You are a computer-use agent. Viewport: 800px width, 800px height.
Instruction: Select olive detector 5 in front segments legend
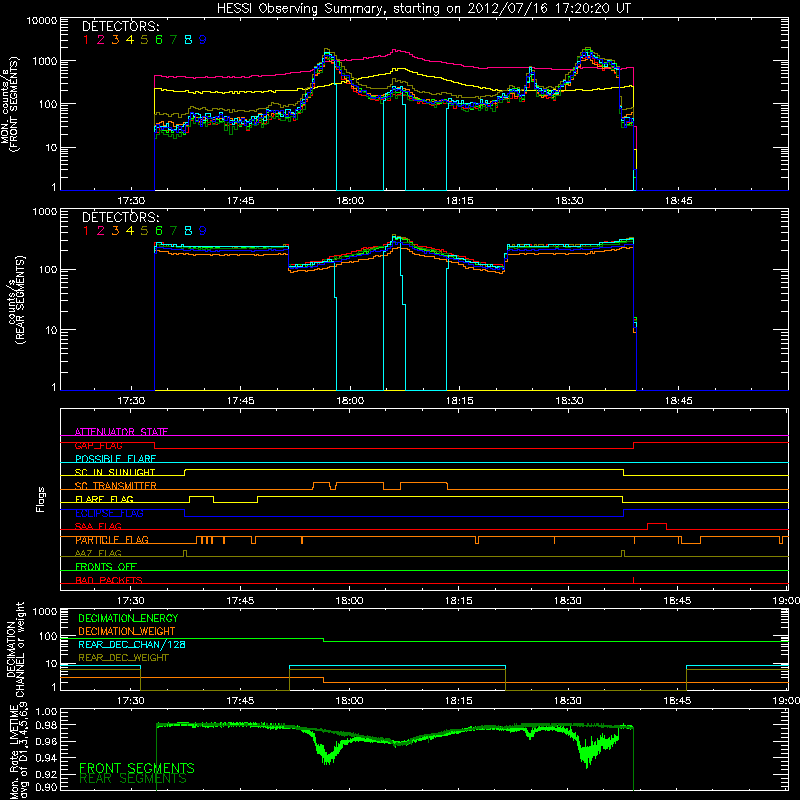pos(144,40)
